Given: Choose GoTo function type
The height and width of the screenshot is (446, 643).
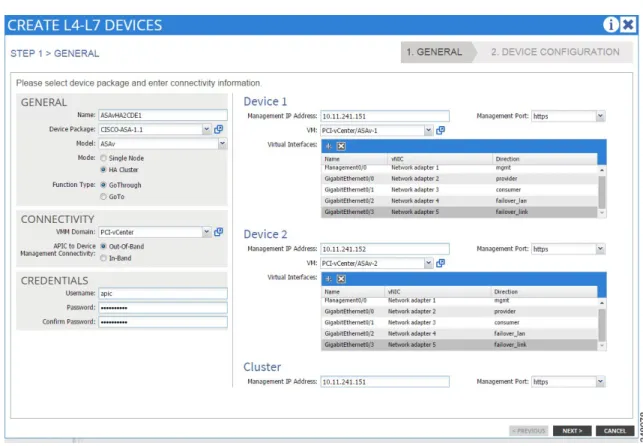Looking at the screenshot, I should (x=103, y=196).
